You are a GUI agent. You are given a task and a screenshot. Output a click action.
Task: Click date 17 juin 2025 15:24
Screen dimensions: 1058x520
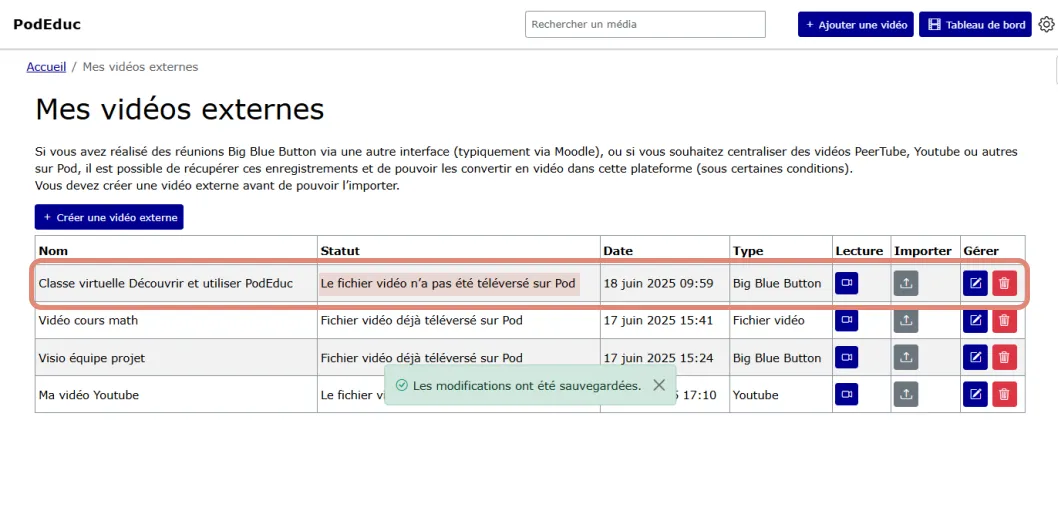click(659, 357)
